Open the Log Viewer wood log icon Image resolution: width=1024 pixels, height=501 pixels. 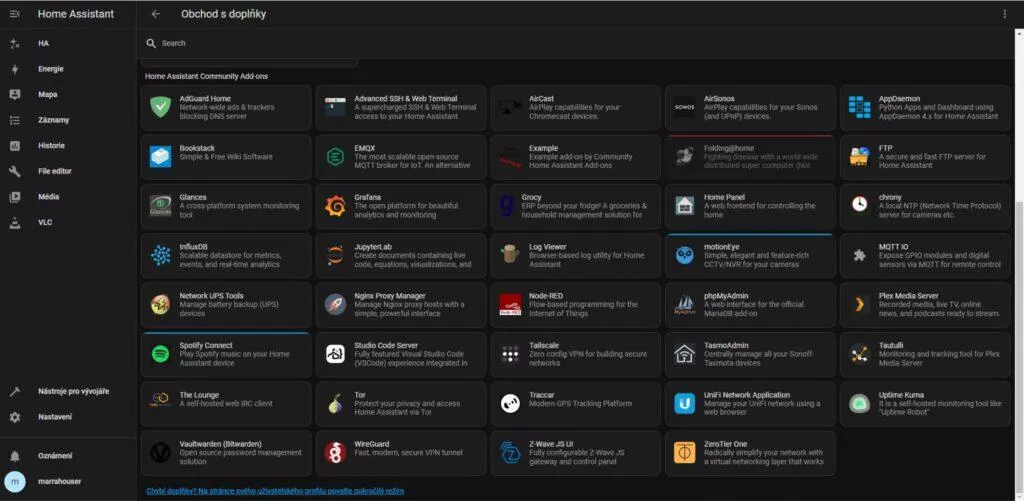pyautogui.click(x=510, y=255)
